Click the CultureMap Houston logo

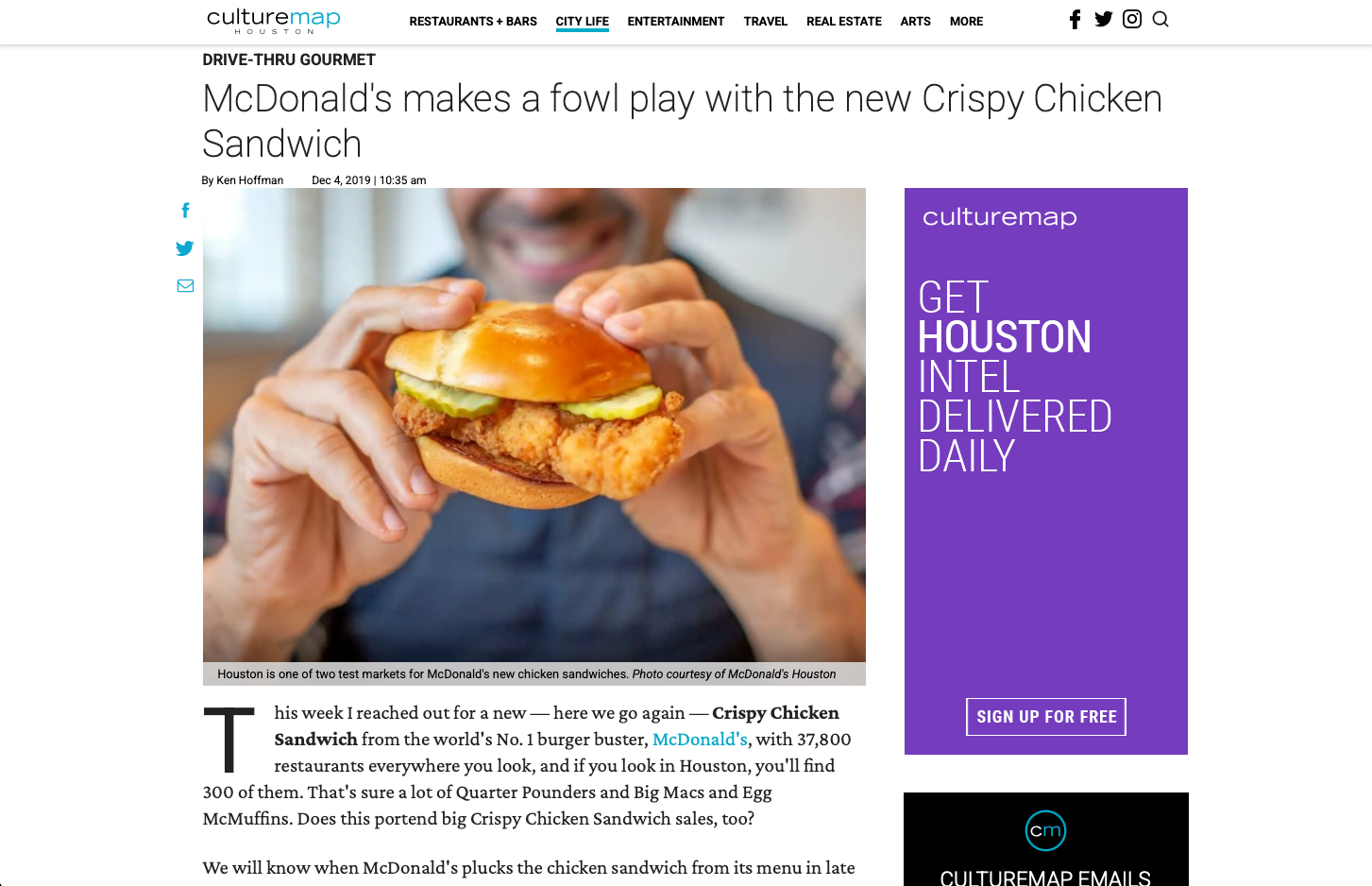pyautogui.click(x=274, y=21)
